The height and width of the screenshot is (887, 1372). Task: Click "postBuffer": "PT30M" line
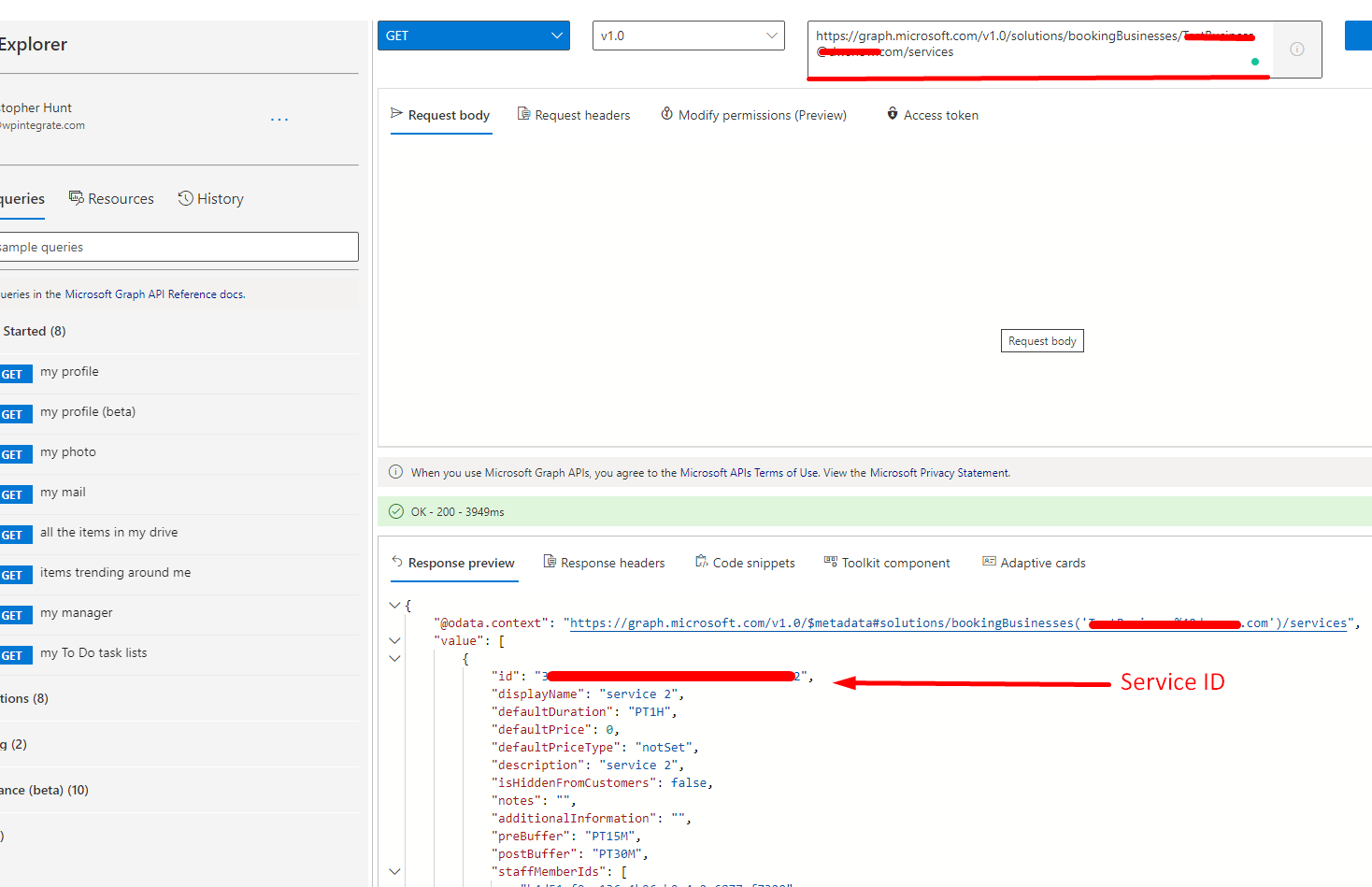(x=570, y=854)
